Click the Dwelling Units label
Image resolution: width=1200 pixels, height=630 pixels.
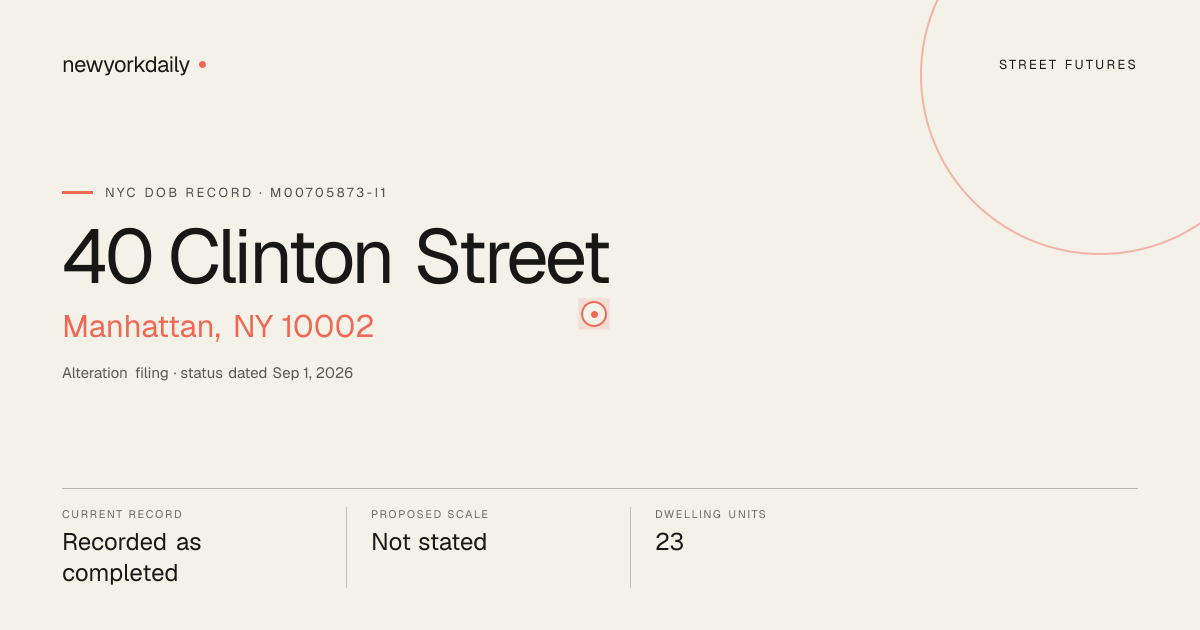(x=711, y=514)
